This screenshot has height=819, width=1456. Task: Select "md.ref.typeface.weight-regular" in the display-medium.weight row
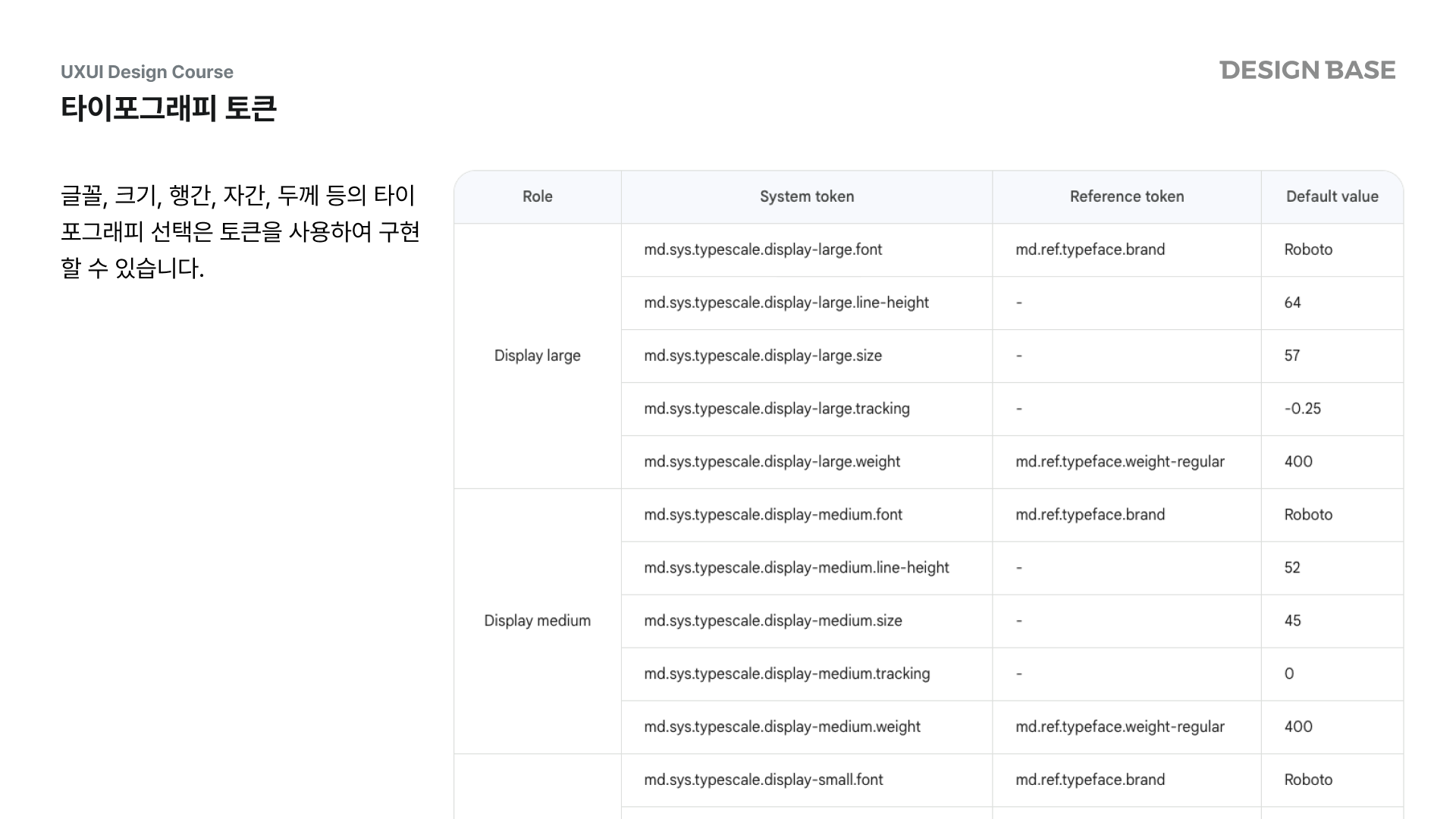pos(1120,726)
